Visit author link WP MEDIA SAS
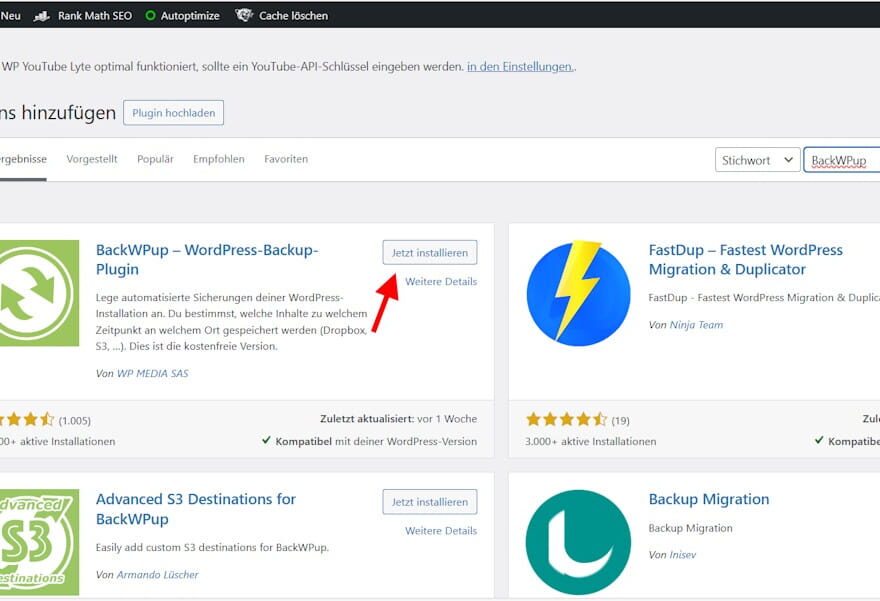Viewport: 880px width, 601px height. pos(153,373)
